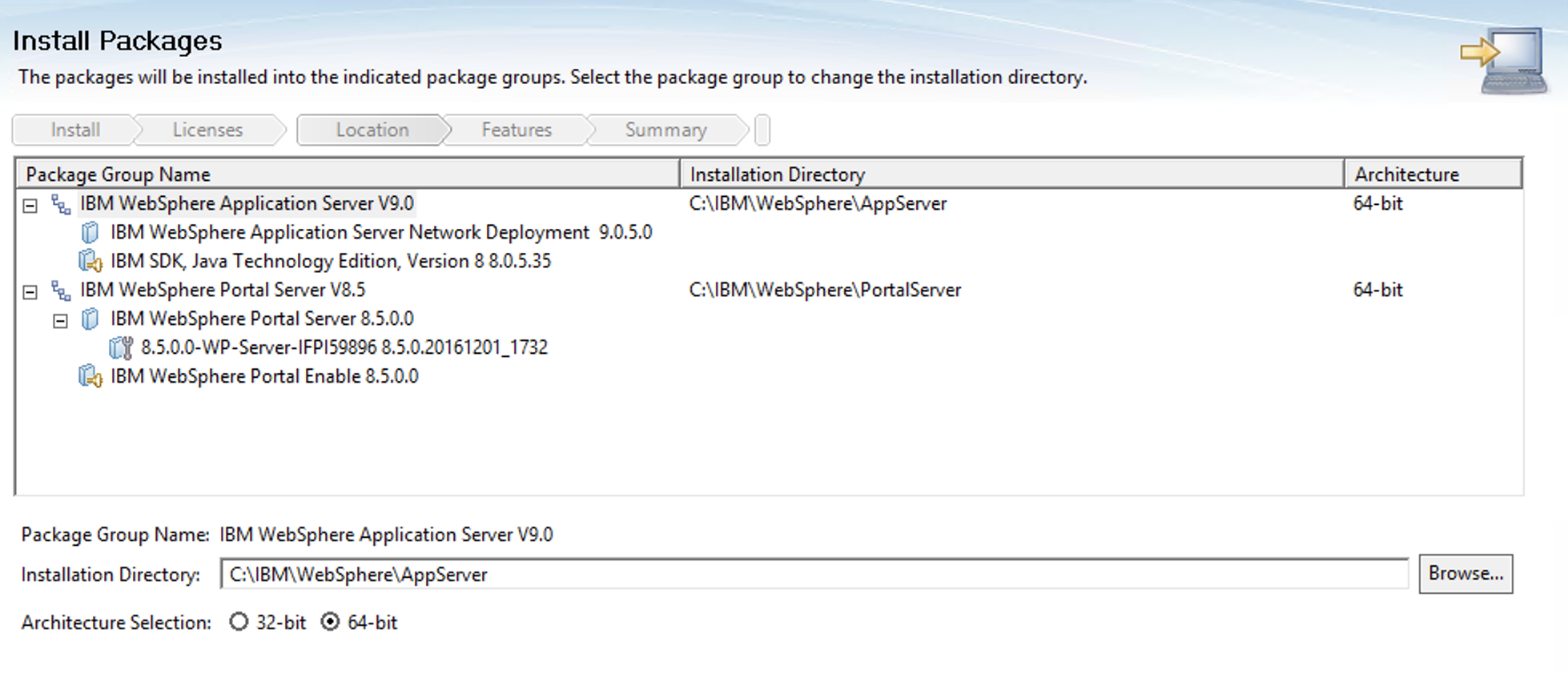Click the IBM SDK Java Technology Edition icon
This screenshot has width=1568, height=674.
coord(90,262)
